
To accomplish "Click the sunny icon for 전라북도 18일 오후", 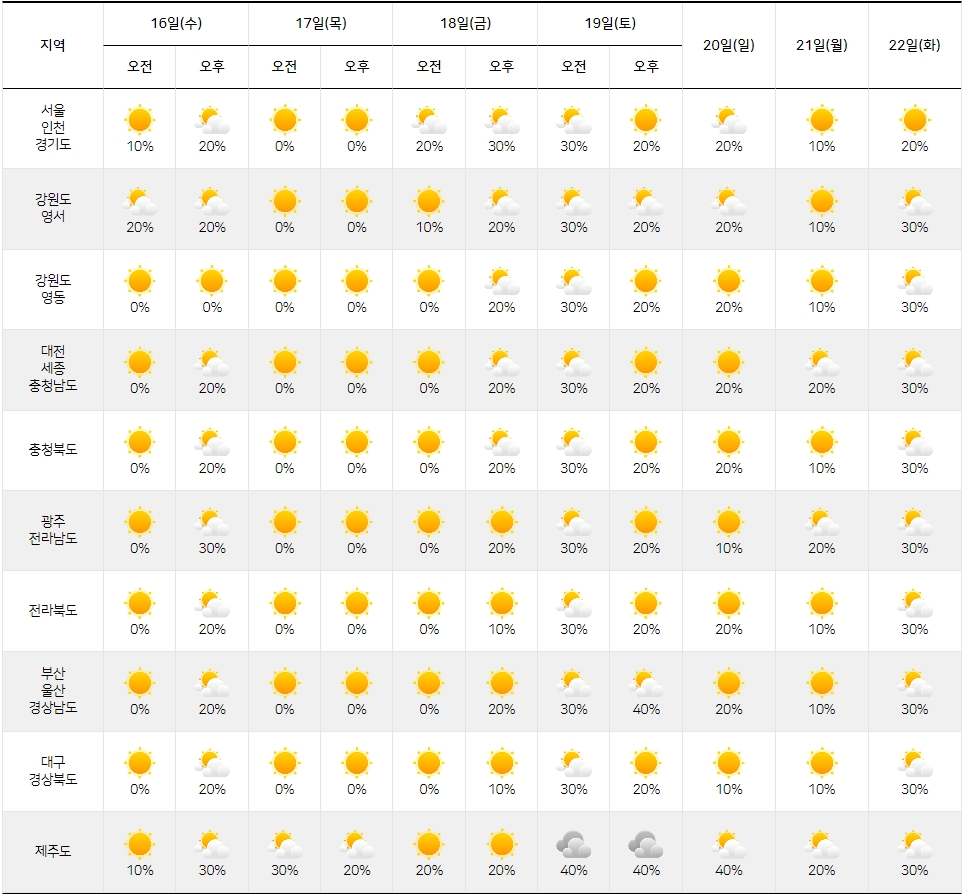I will pyautogui.click(x=502, y=603).
